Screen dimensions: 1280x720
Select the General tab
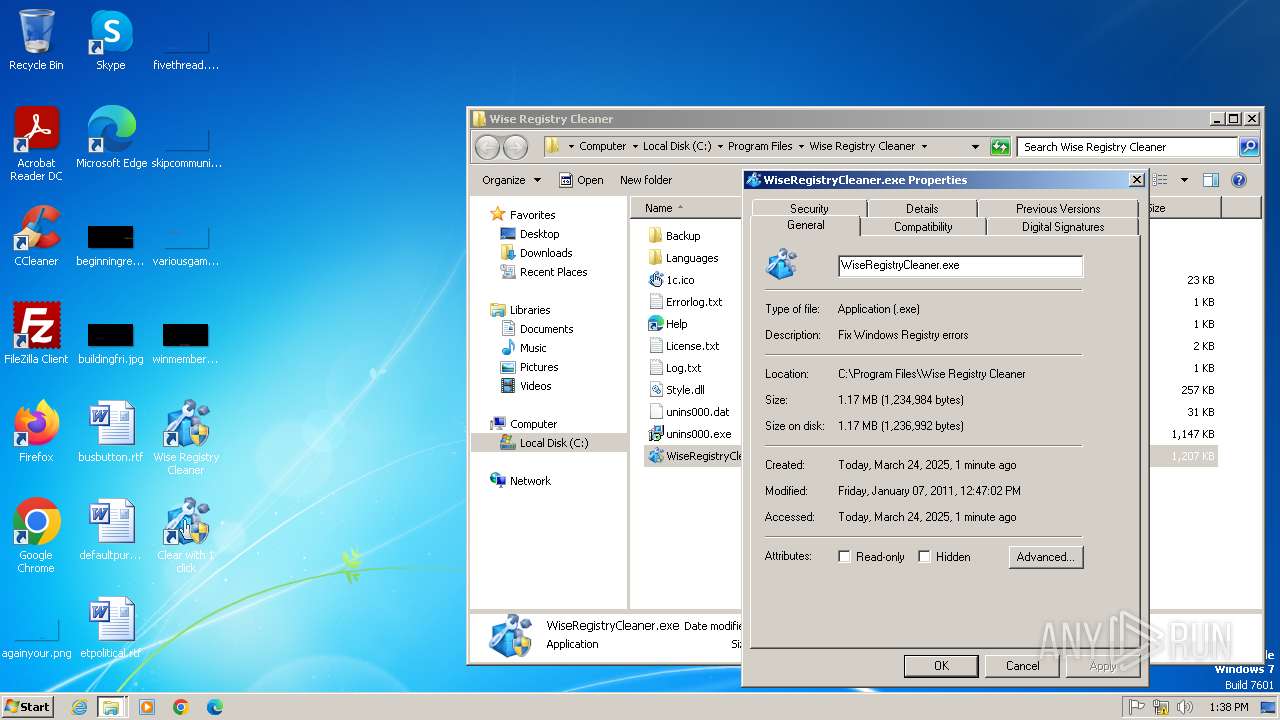click(806, 225)
